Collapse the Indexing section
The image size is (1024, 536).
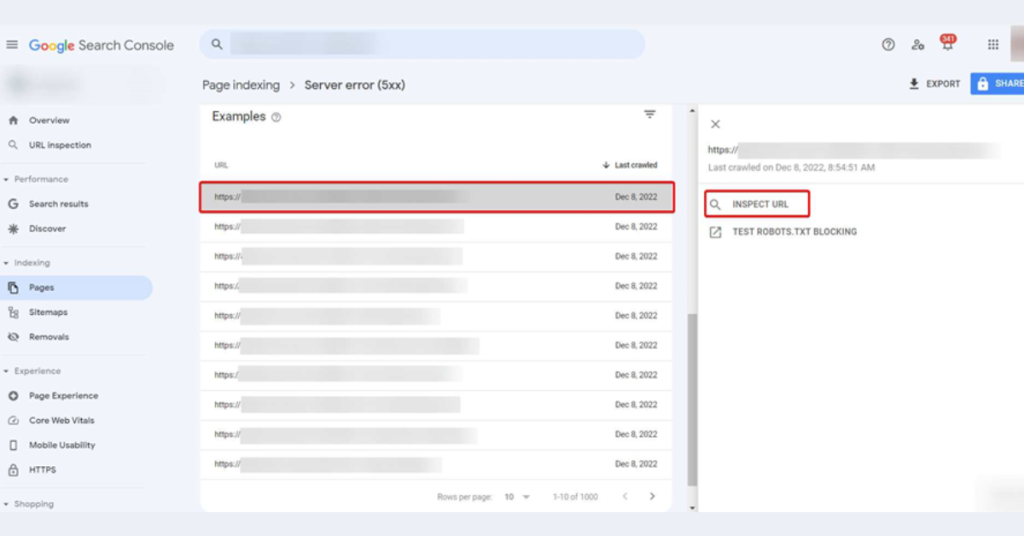click(x=27, y=262)
